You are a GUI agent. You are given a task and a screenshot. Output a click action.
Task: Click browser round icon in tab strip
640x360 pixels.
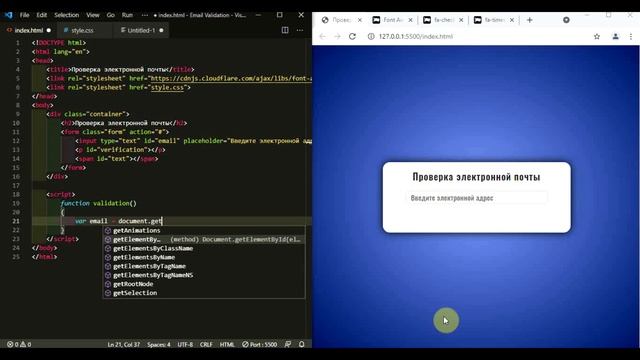click(x=566, y=20)
